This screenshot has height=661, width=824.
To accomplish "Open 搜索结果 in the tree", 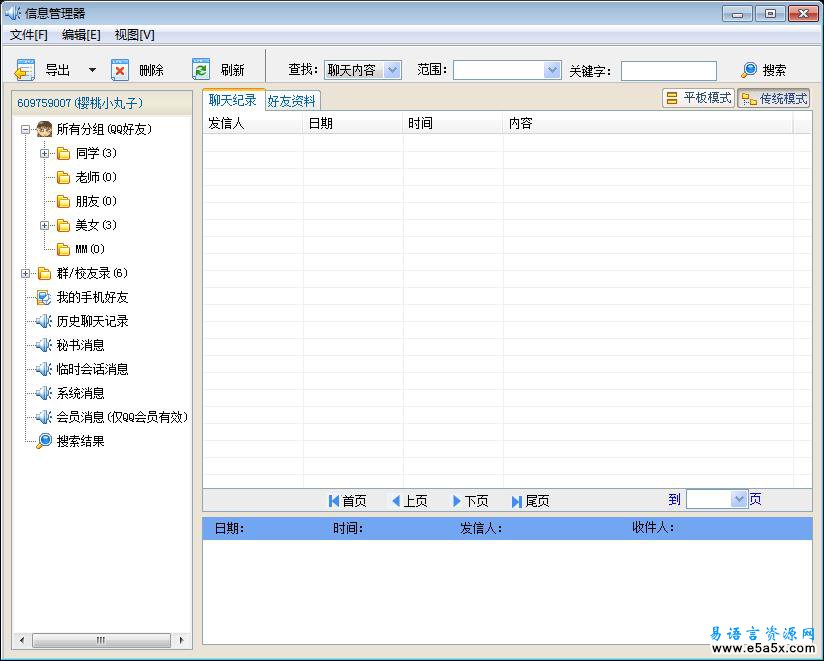I will pos(80,441).
